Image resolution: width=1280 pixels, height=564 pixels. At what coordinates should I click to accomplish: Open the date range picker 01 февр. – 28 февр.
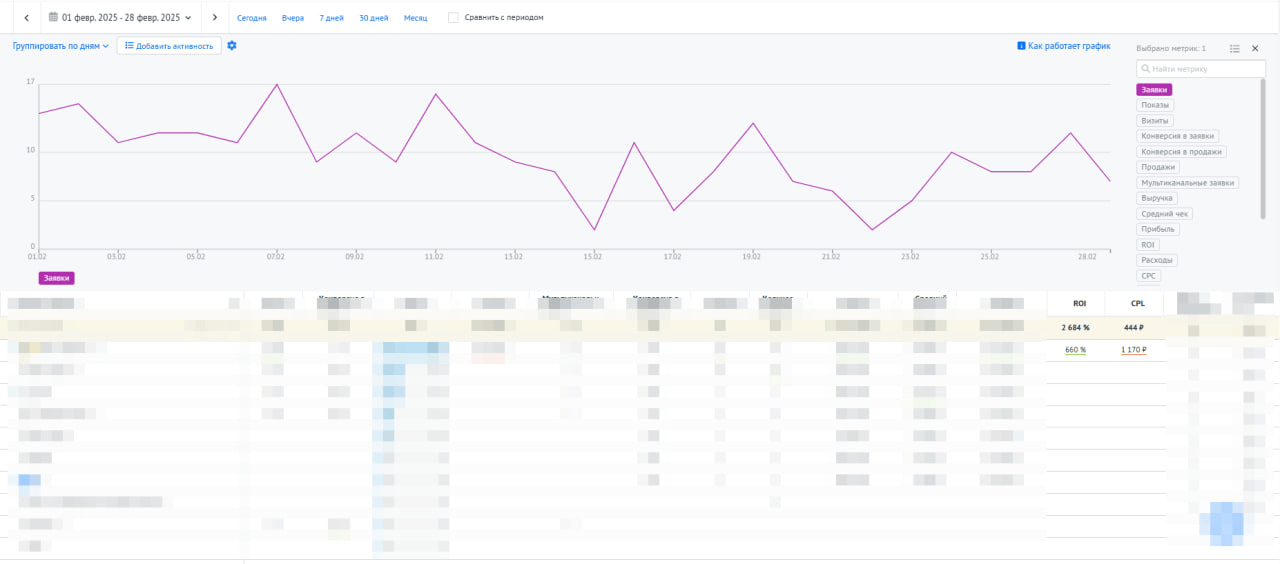point(120,18)
